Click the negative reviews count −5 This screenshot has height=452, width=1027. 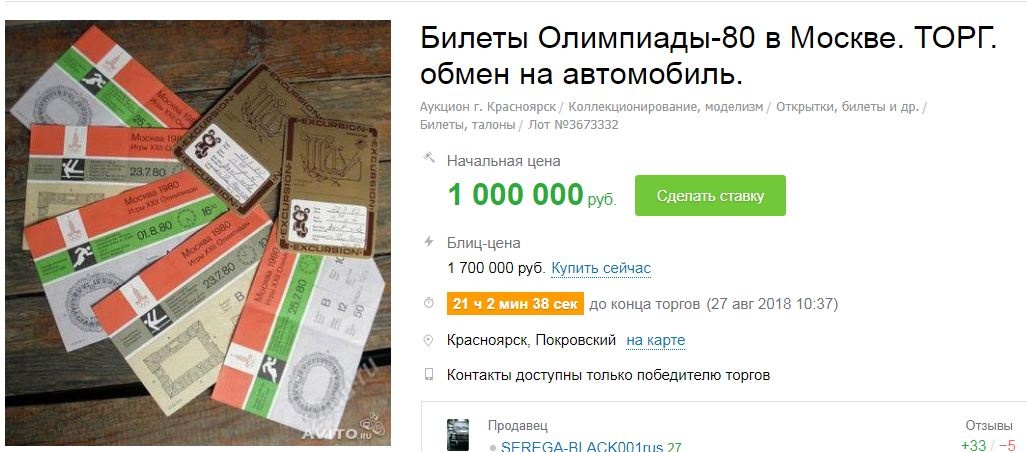coord(1006,445)
